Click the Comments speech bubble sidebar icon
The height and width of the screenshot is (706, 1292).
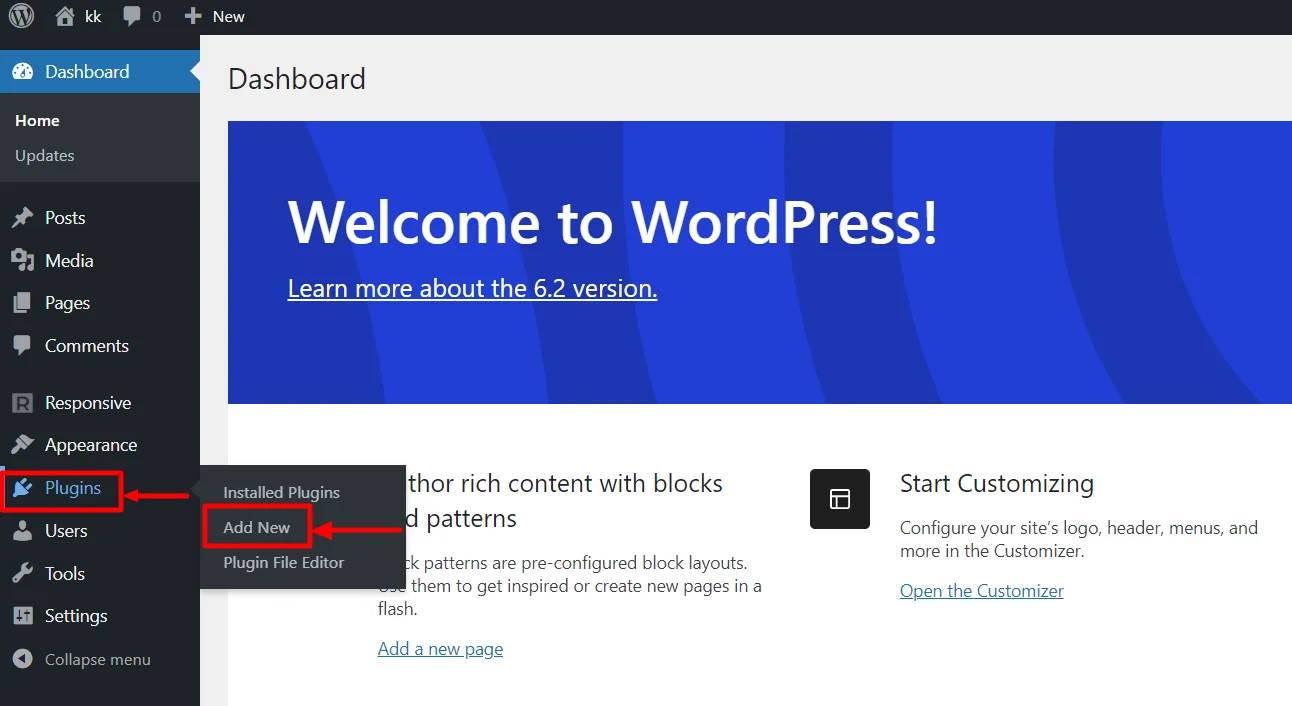[x=22, y=346]
